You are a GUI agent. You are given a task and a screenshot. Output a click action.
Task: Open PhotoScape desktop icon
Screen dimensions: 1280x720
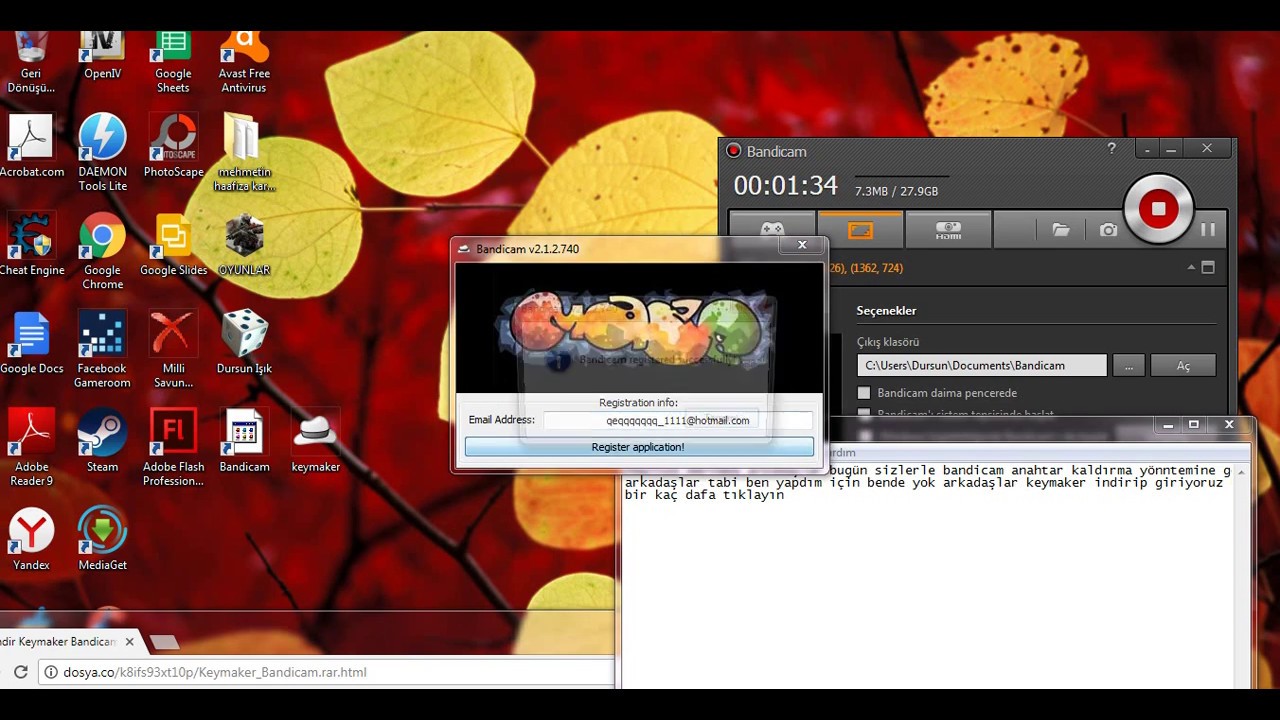pyautogui.click(x=173, y=146)
